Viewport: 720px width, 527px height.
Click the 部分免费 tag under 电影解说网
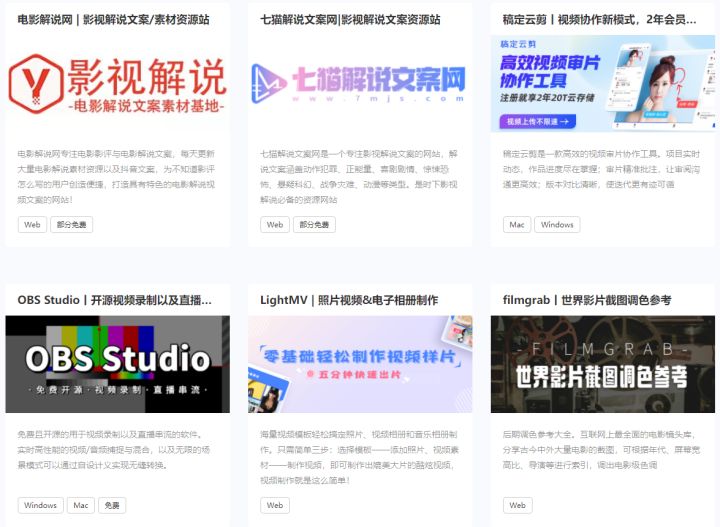(x=72, y=224)
